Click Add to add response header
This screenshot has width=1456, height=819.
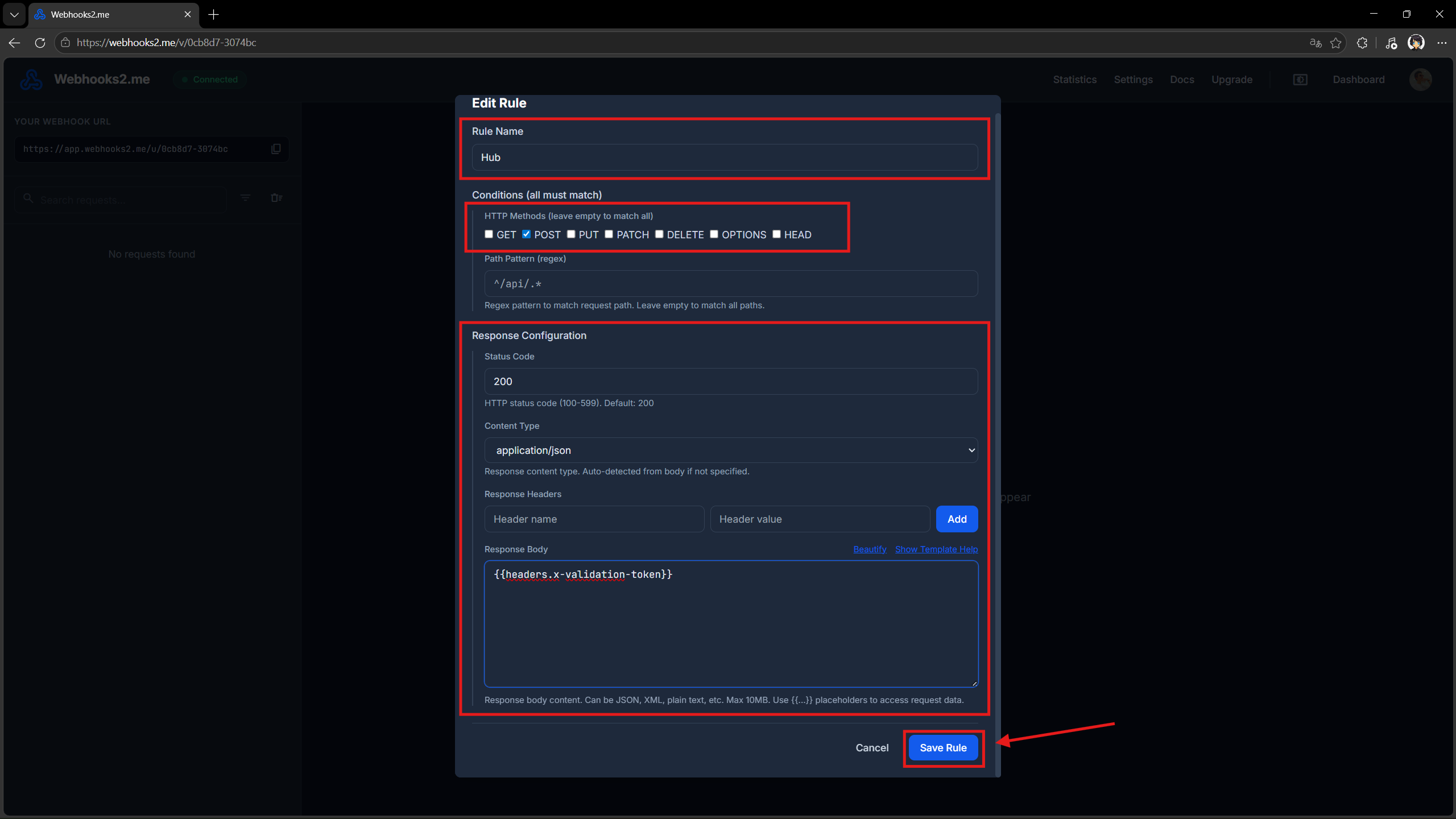(957, 519)
